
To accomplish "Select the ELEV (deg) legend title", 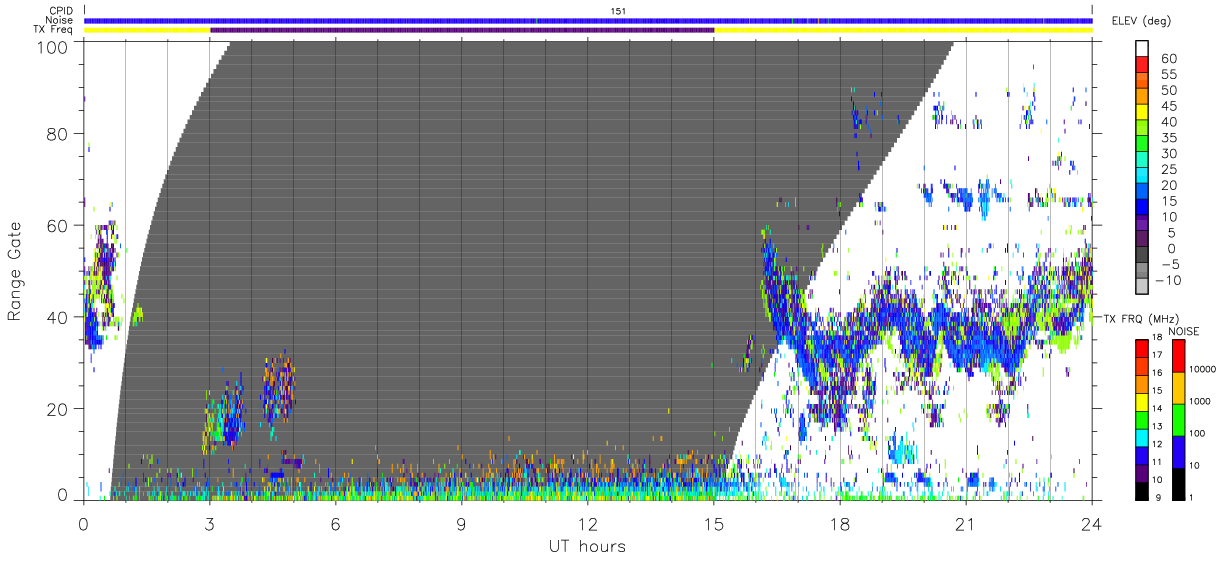I will click(x=1141, y=21).
